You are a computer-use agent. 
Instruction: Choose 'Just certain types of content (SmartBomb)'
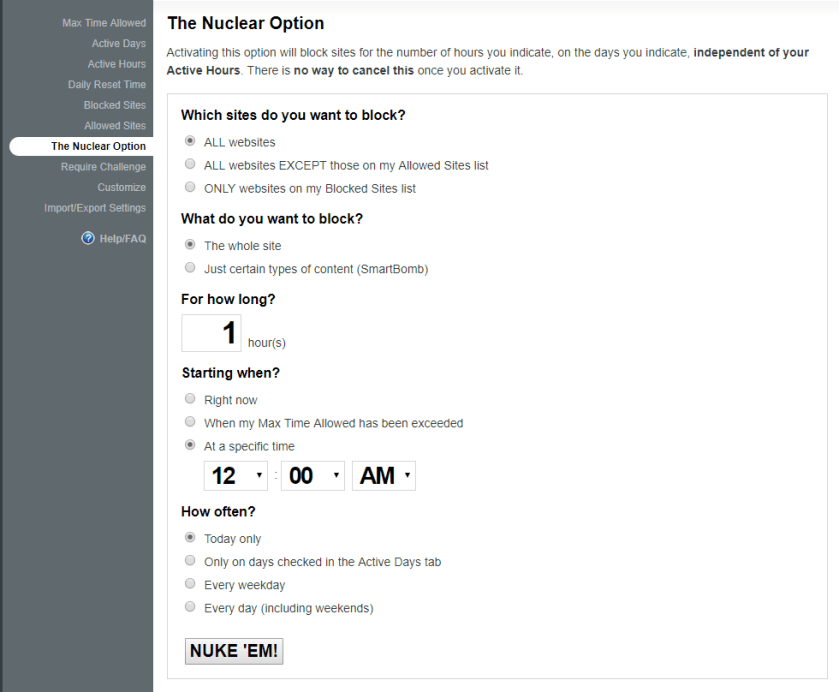(x=190, y=268)
